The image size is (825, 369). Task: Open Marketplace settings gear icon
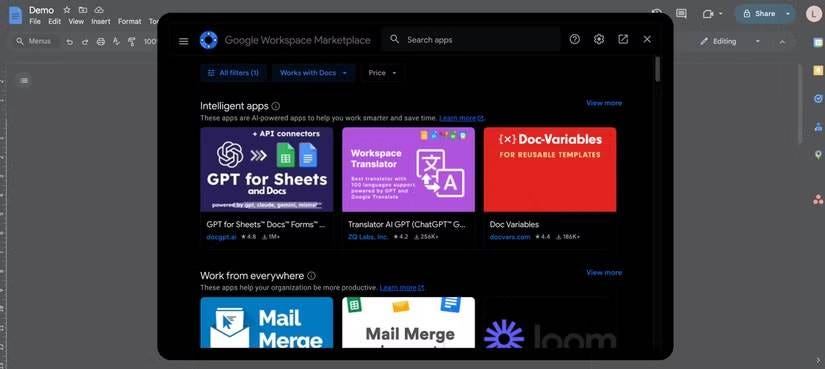pos(599,39)
